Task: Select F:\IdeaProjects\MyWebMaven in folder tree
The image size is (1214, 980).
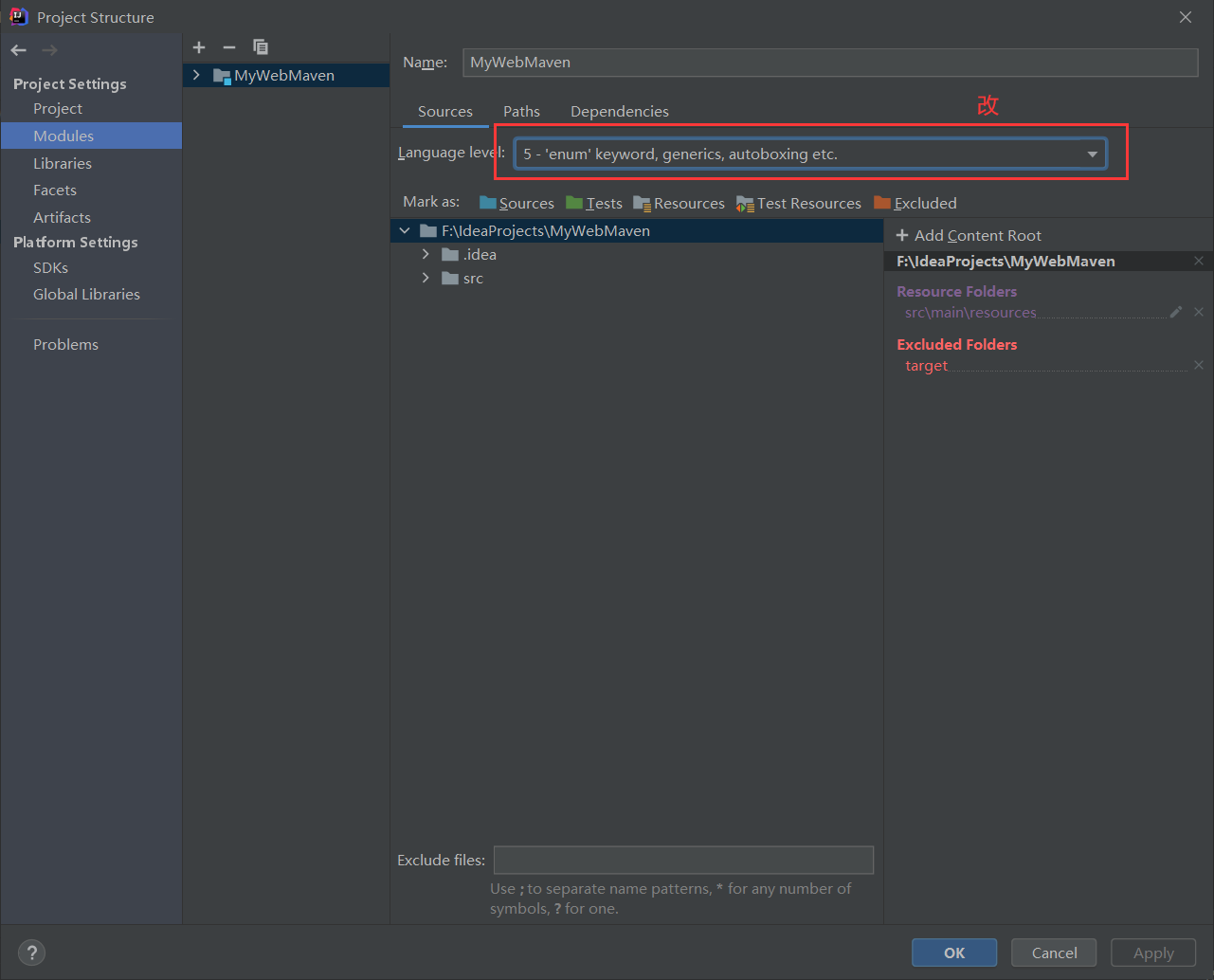Action: pyautogui.click(x=636, y=230)
